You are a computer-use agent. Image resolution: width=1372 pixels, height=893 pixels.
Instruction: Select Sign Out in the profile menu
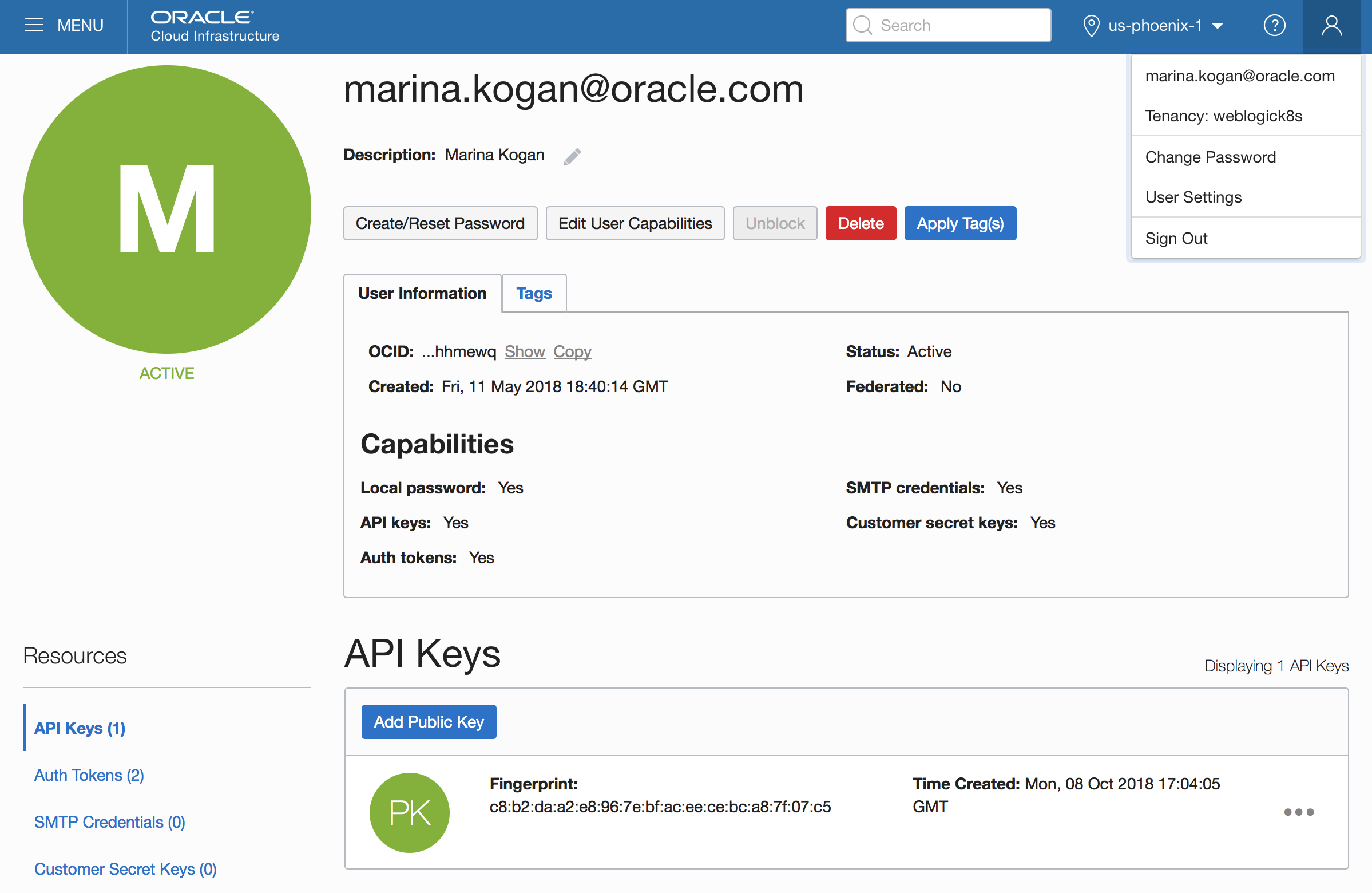[1175, 238]
